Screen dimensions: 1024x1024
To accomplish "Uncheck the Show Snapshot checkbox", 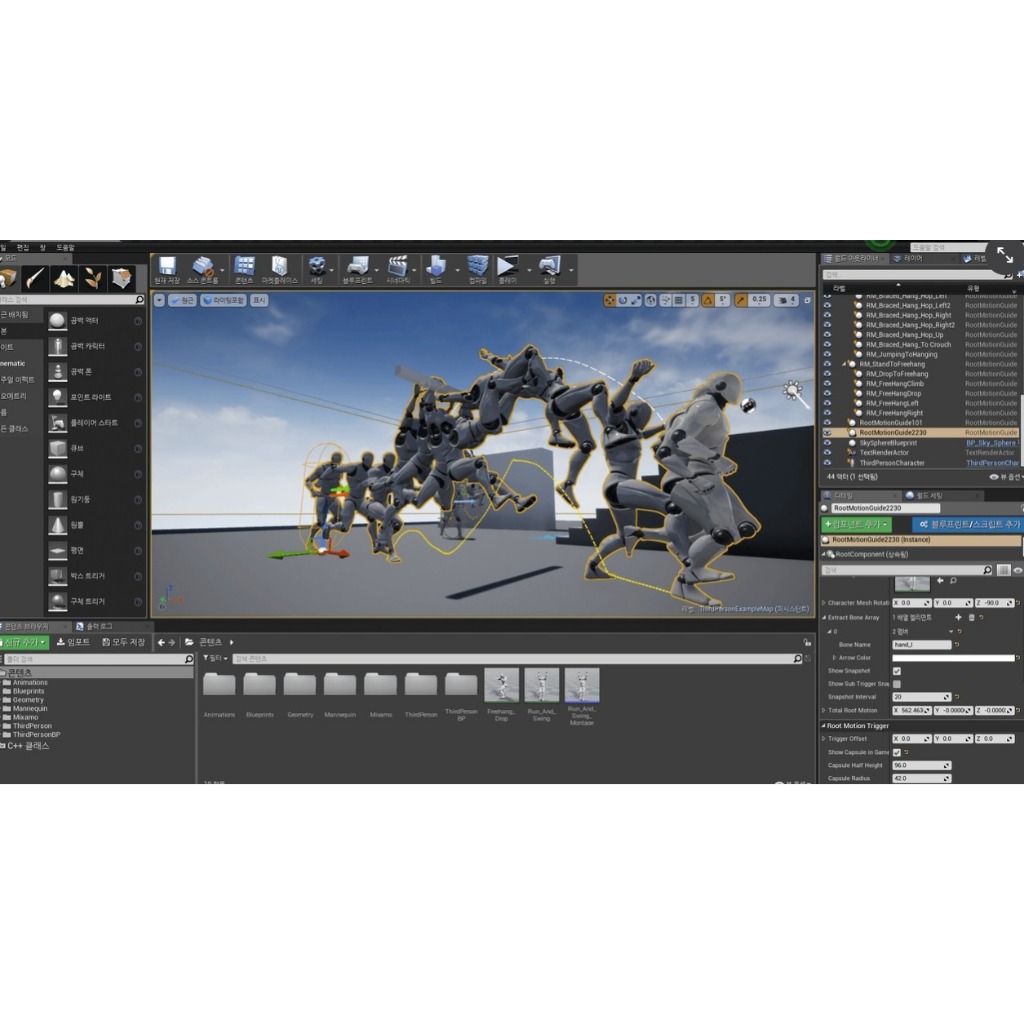I will (896, 671).
